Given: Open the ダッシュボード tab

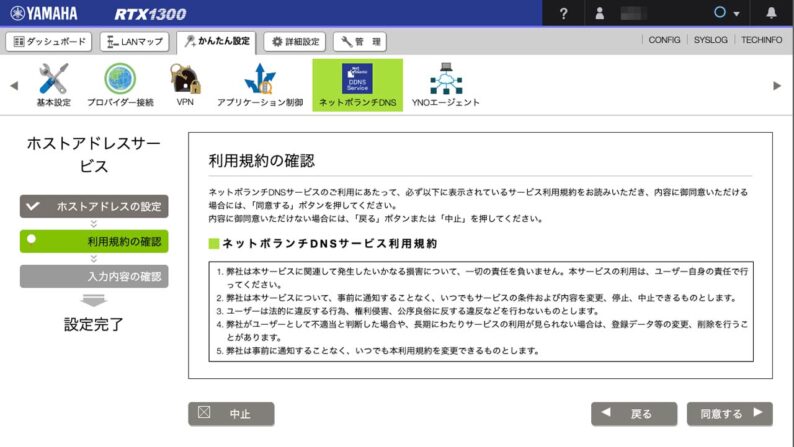Looking at the screenshot, I should [x=49, y=42].
